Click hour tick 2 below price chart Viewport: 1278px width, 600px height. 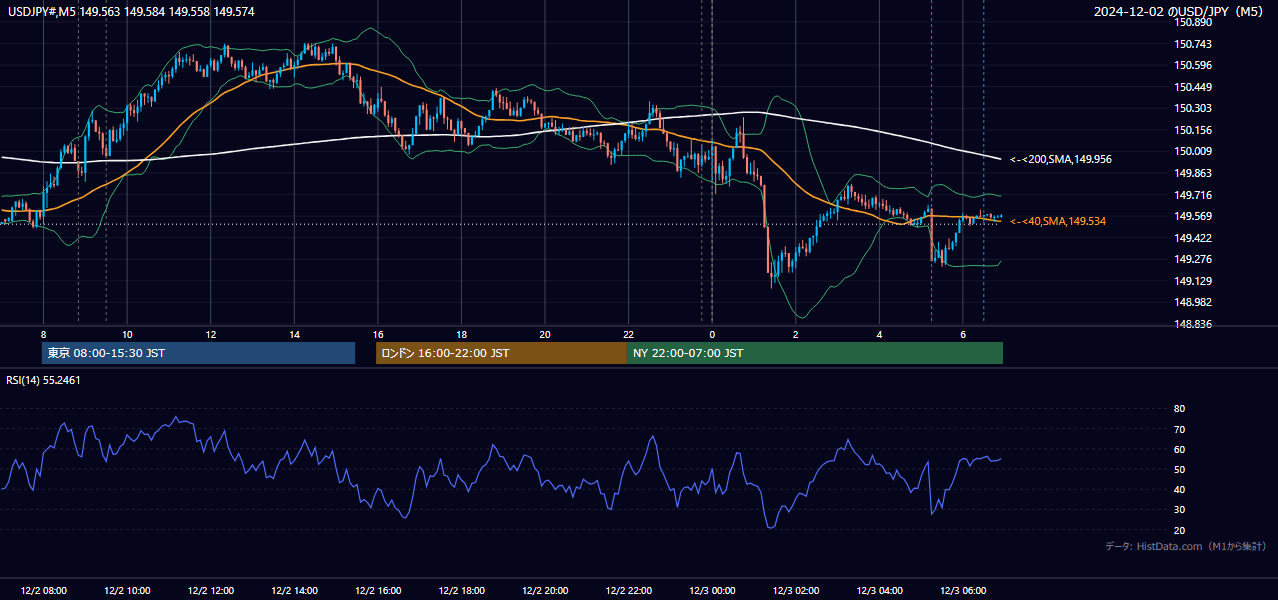796,334
